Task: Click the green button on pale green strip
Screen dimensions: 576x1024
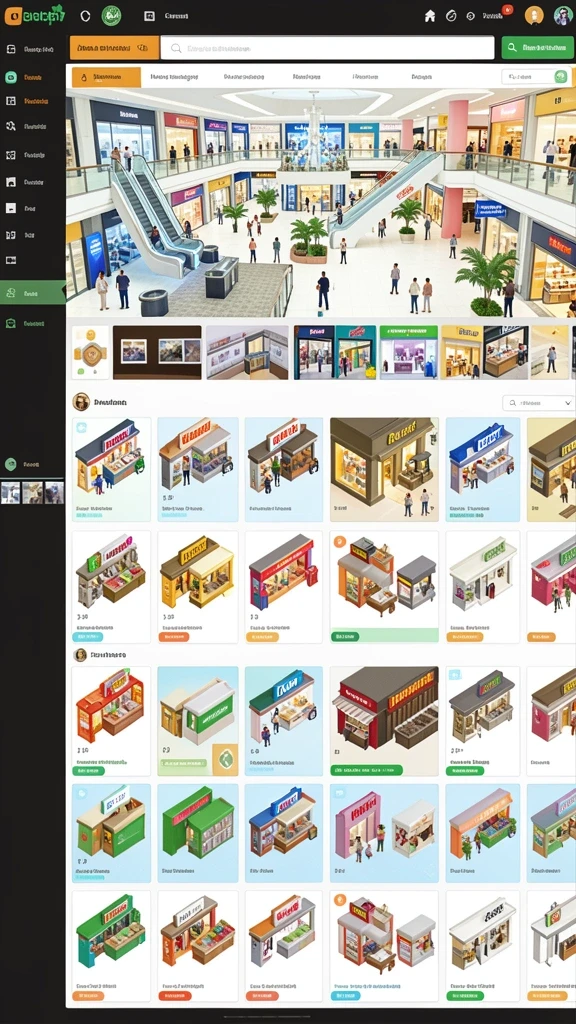Action: click(x=345, y=637)
